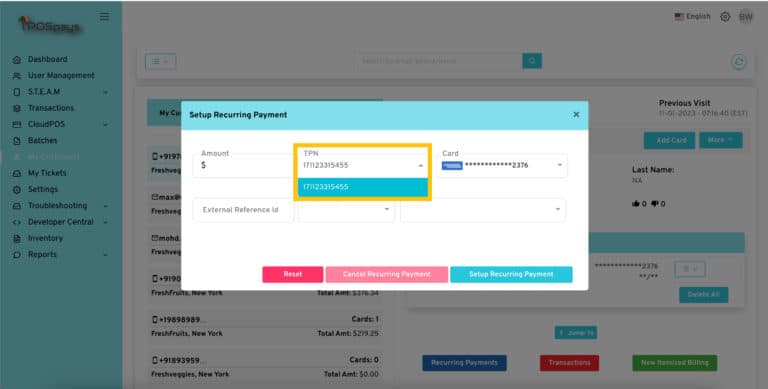Expand the CloudPOS submenu
This screenshot has height=389, width=768.
(x=106, y=125)
